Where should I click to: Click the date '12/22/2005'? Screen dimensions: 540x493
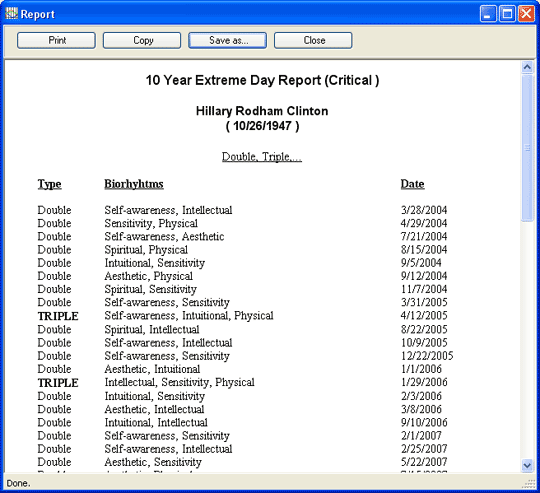pyautogui.click(x=427, y=356)
